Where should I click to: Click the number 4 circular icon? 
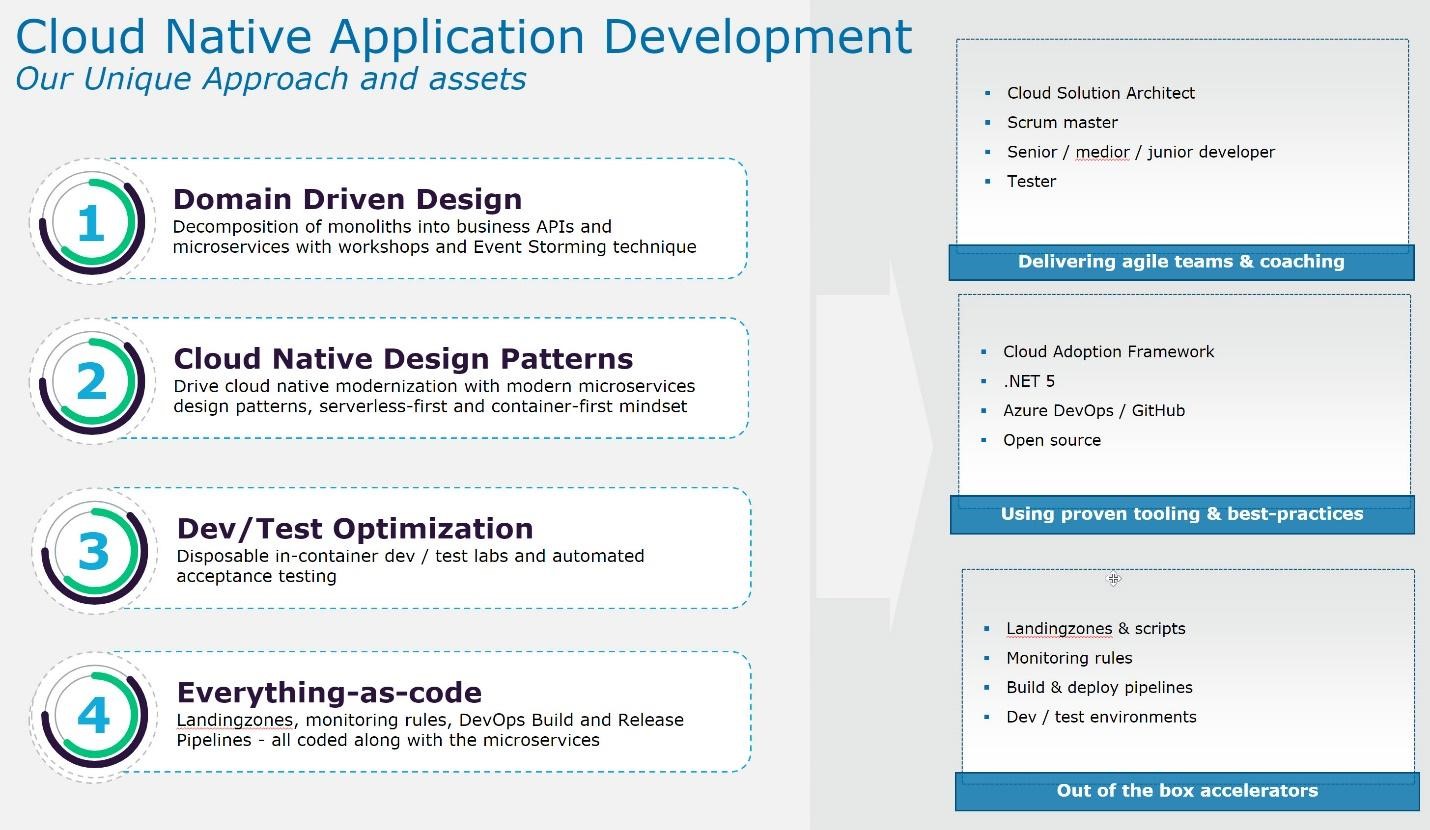(x=93, y=715)
